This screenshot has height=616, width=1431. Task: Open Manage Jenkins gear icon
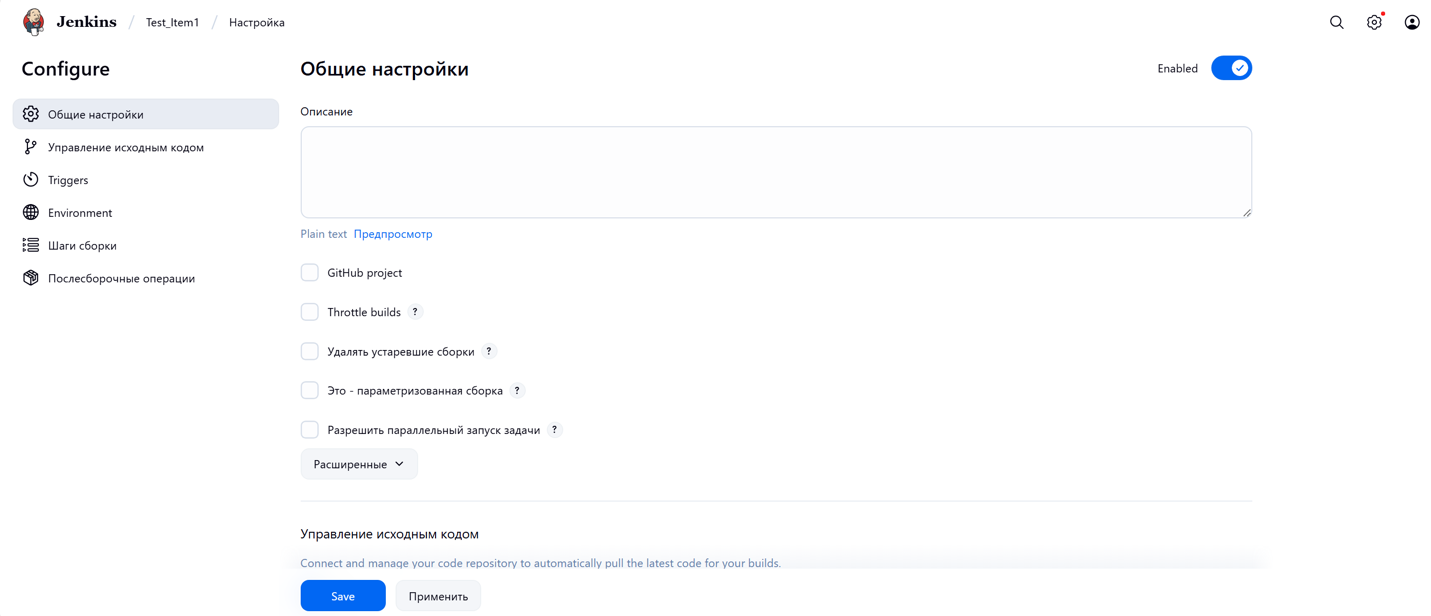[x=1374, y=22]
